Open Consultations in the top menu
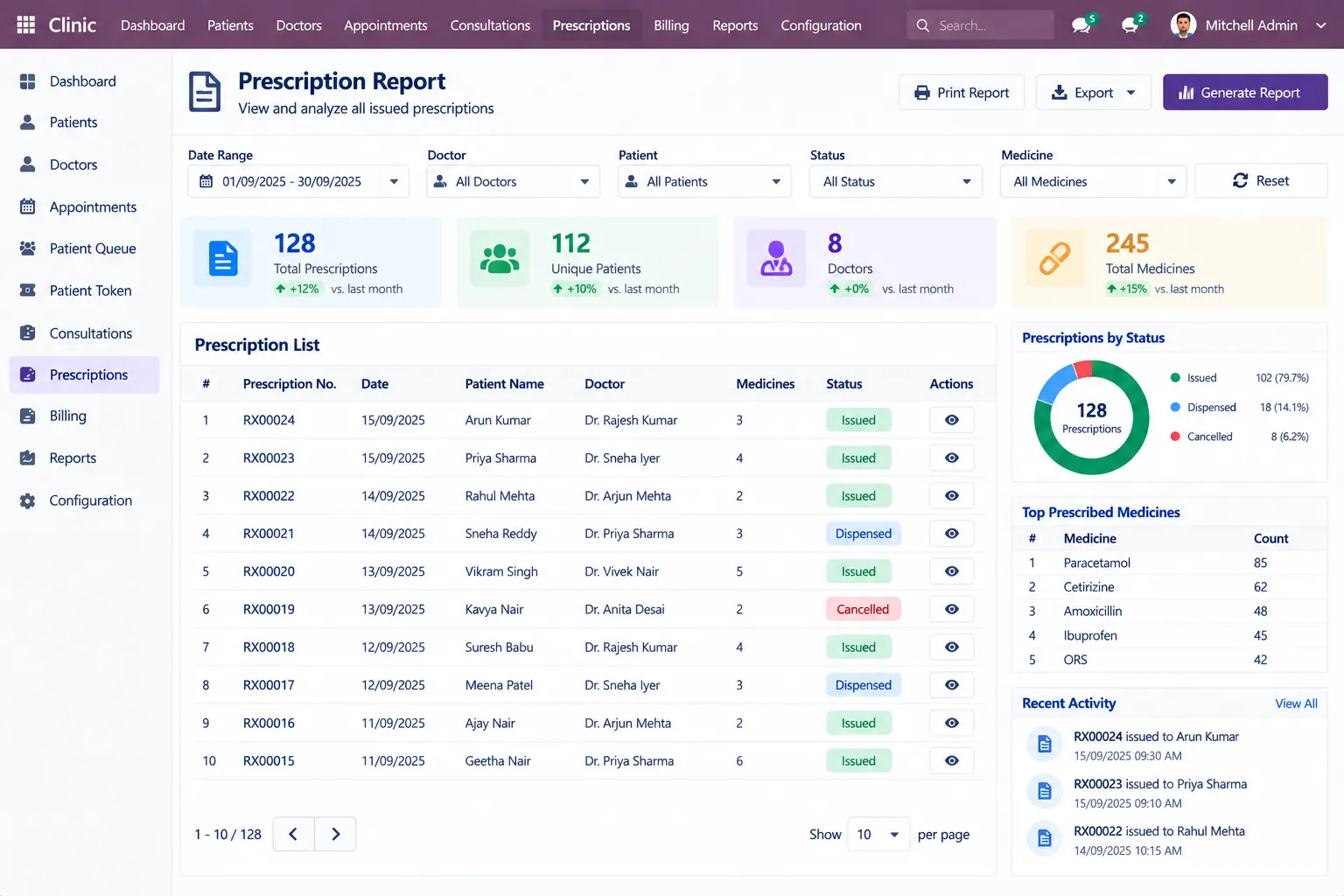This screenshot has height=896, width=1344. point(490,25)
